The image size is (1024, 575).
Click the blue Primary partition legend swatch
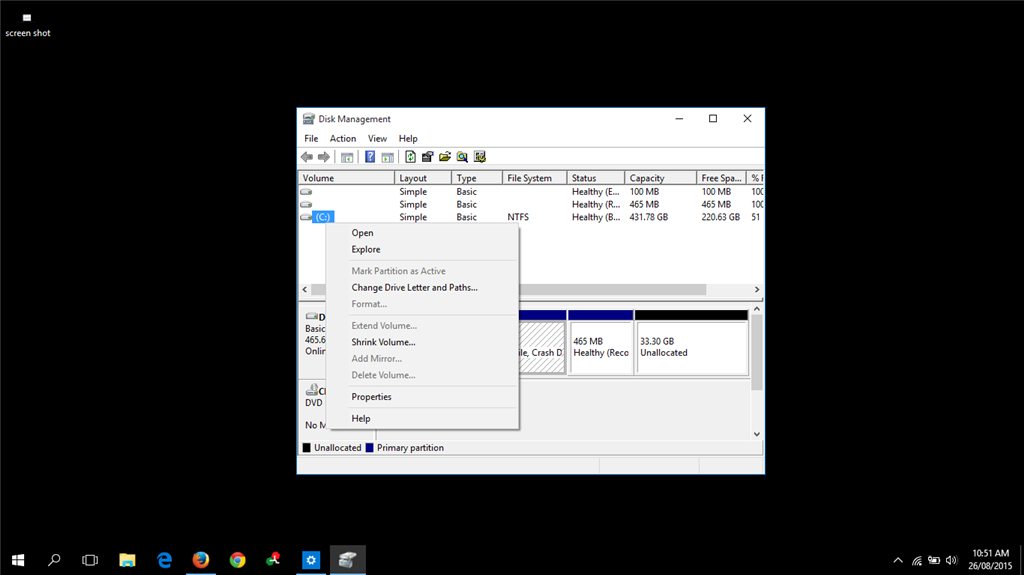pos(369,448)
